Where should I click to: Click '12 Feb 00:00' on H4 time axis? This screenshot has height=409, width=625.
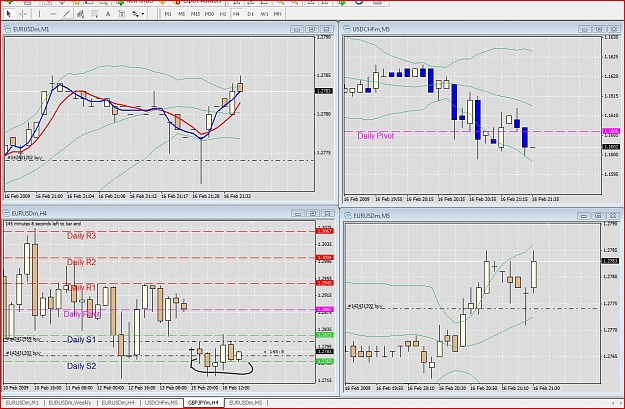110,388
